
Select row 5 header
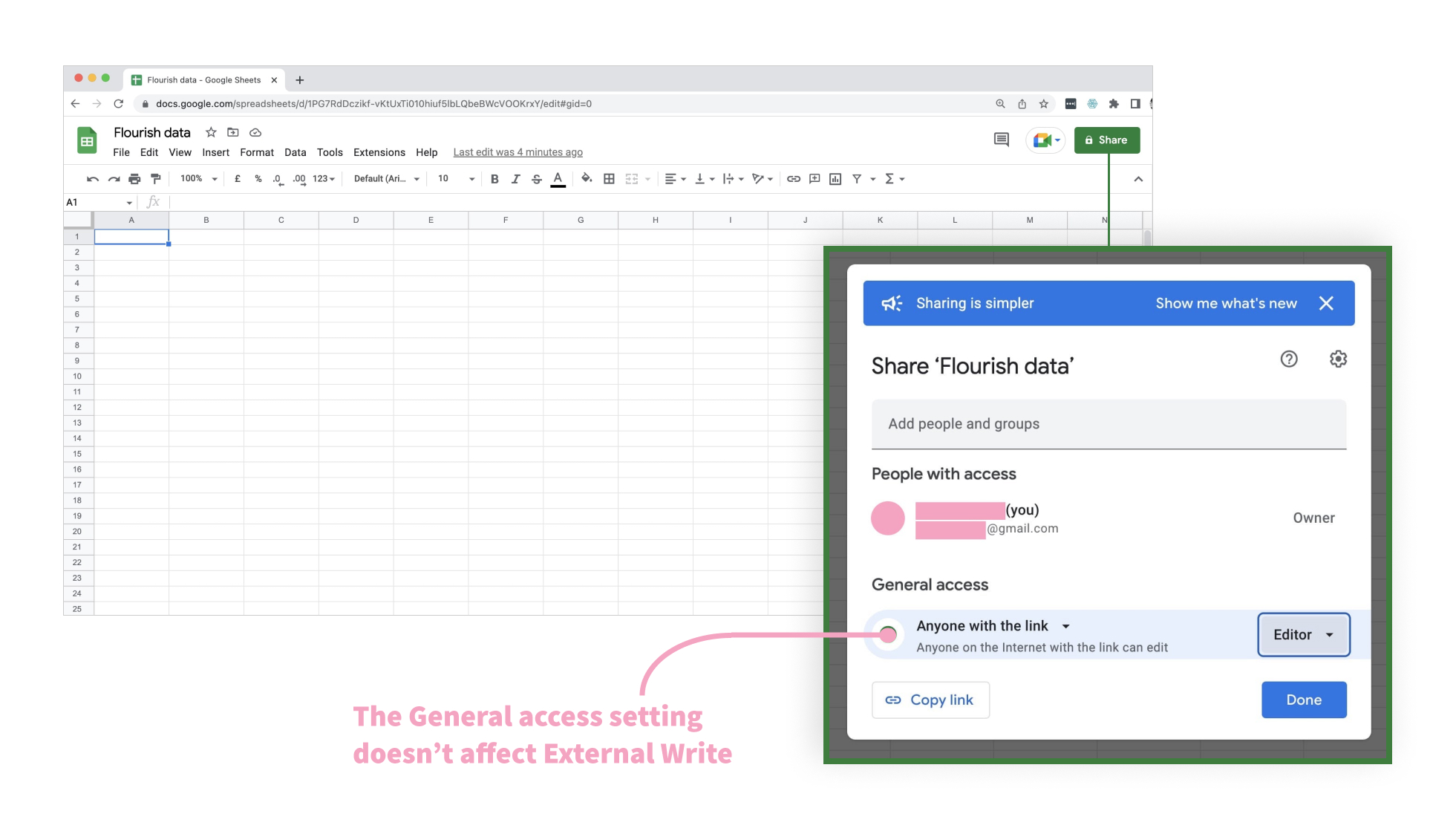tap(77, 299)
